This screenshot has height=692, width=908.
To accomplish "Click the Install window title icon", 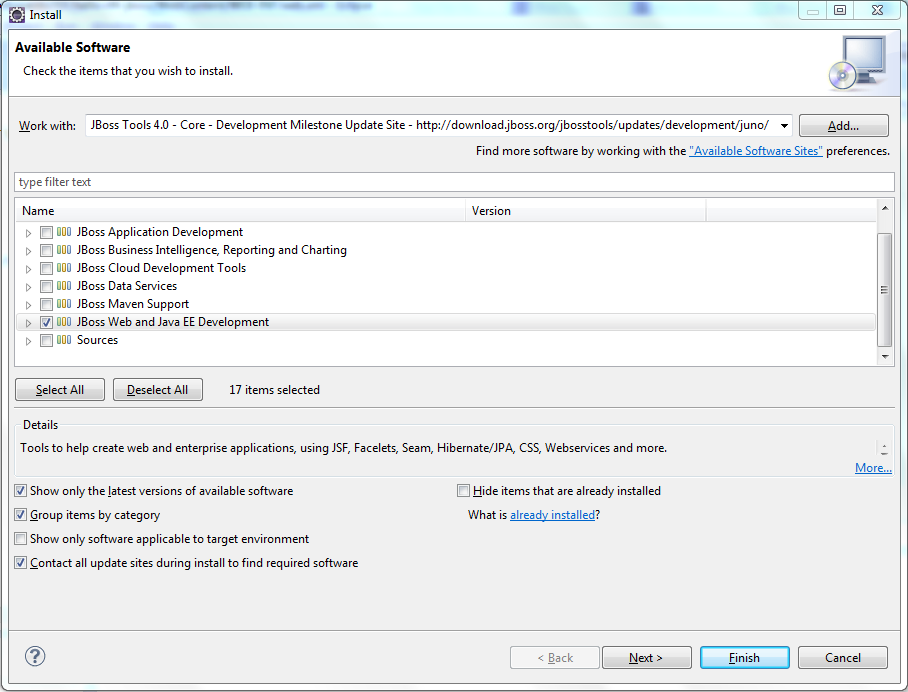I will [17, 14].
